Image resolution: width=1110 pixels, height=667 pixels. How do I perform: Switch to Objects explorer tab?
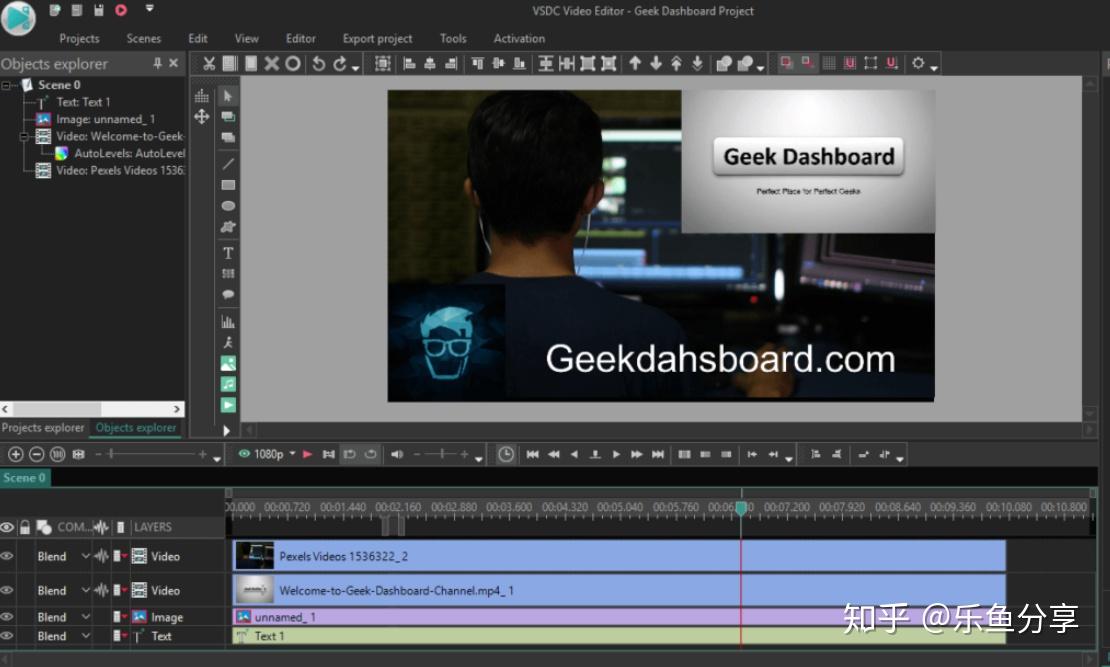(x=136, y=428)
